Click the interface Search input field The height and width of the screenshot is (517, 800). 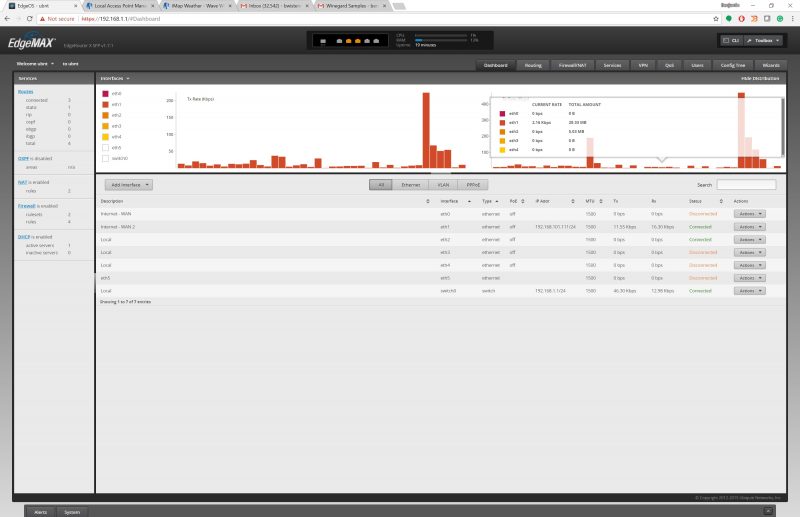[746, 185]
